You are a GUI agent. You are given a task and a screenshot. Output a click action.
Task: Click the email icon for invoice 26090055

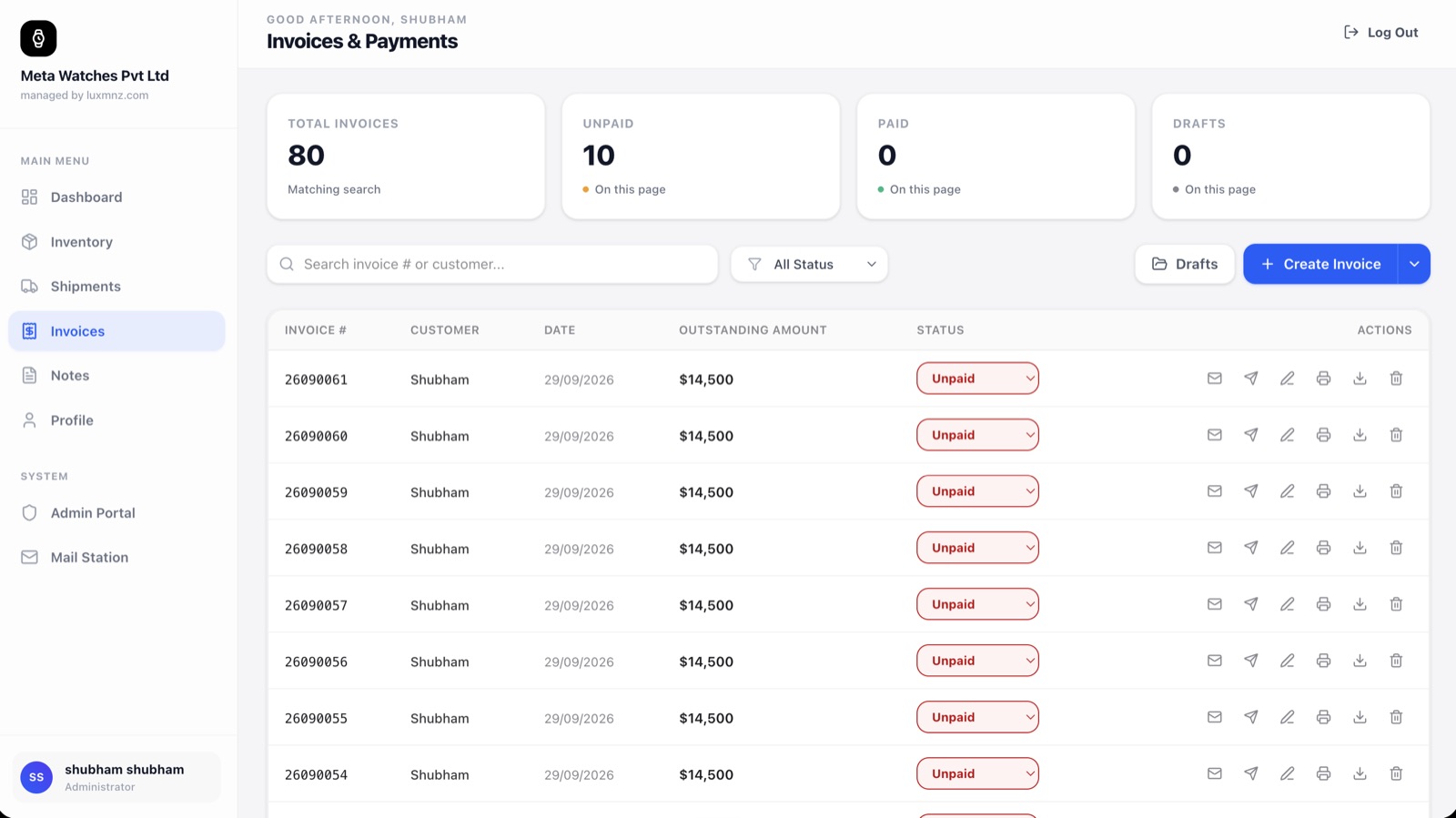(x=1215, y=717)
